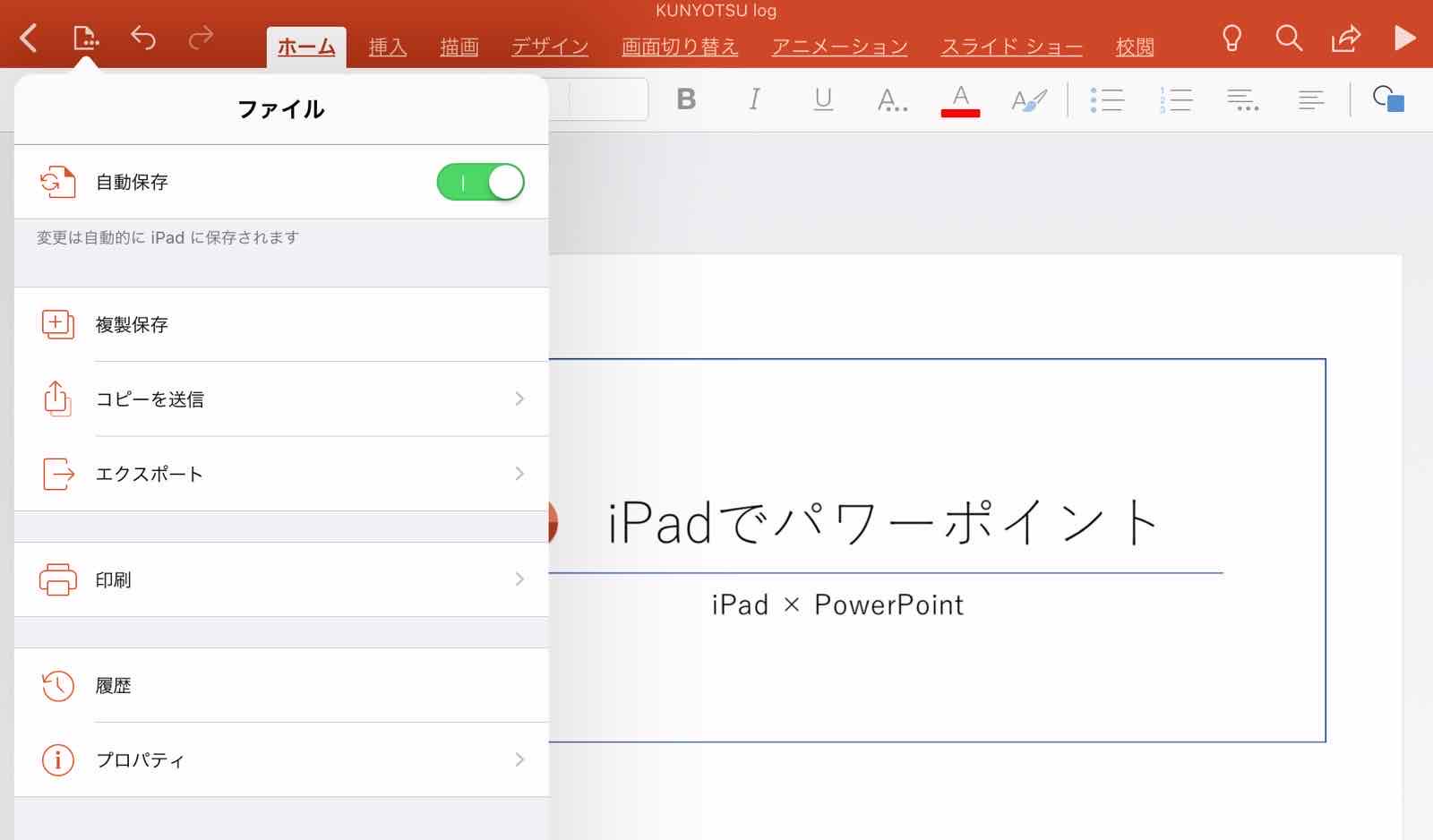Image resolution: width=1433 pixels, height=840 pixels.
Task: Open the 画面切り替え tab
Action: [680, 47]
